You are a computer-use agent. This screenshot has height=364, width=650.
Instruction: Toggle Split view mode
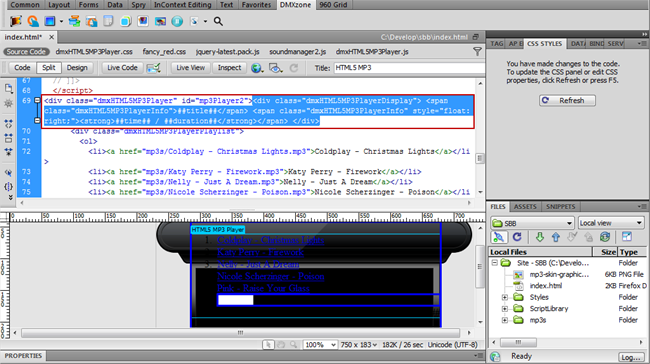click(x=49, y=68)
